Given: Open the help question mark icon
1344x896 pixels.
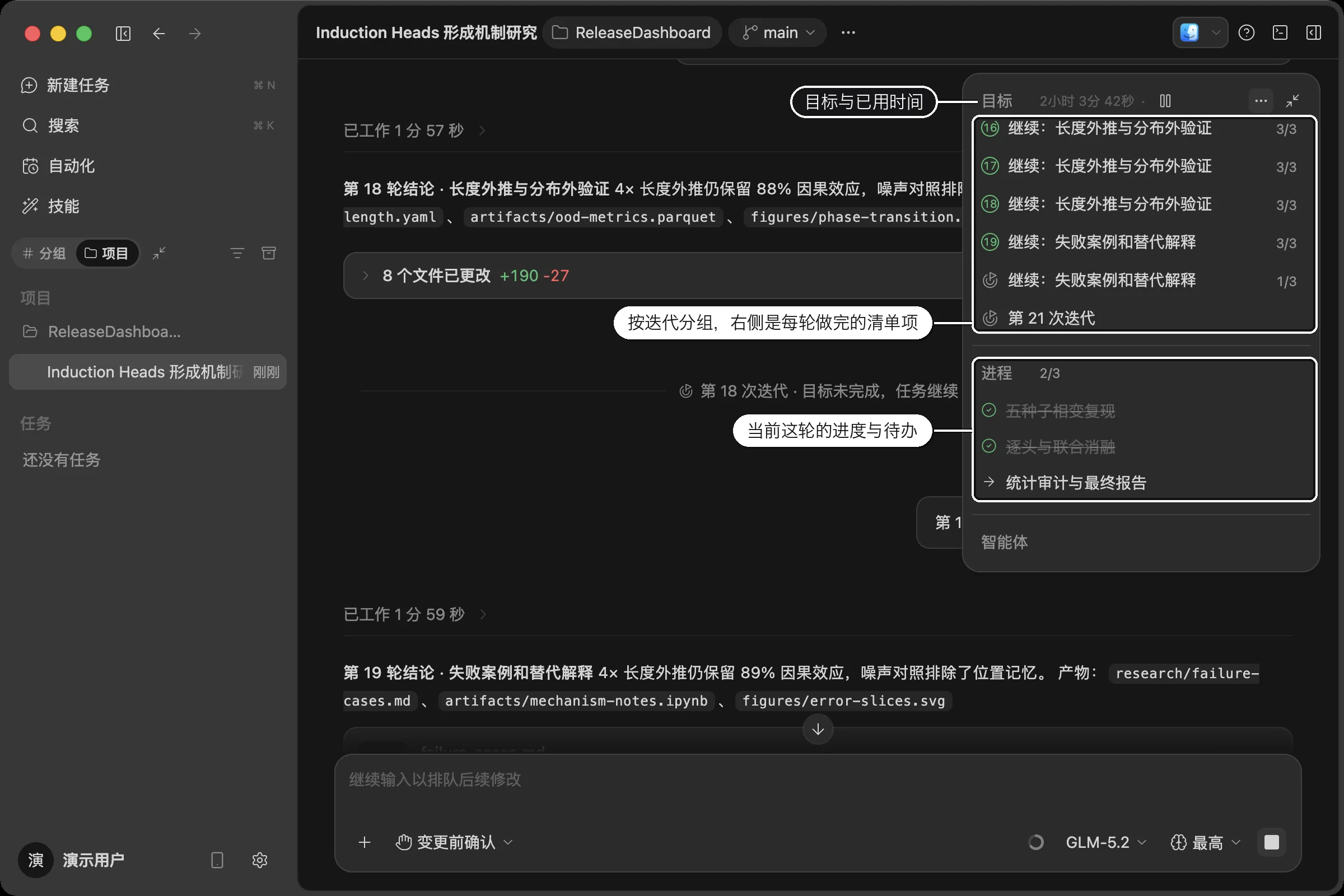Looking at the screenshot, I should pyautogui.click(x=1247, y=32).
